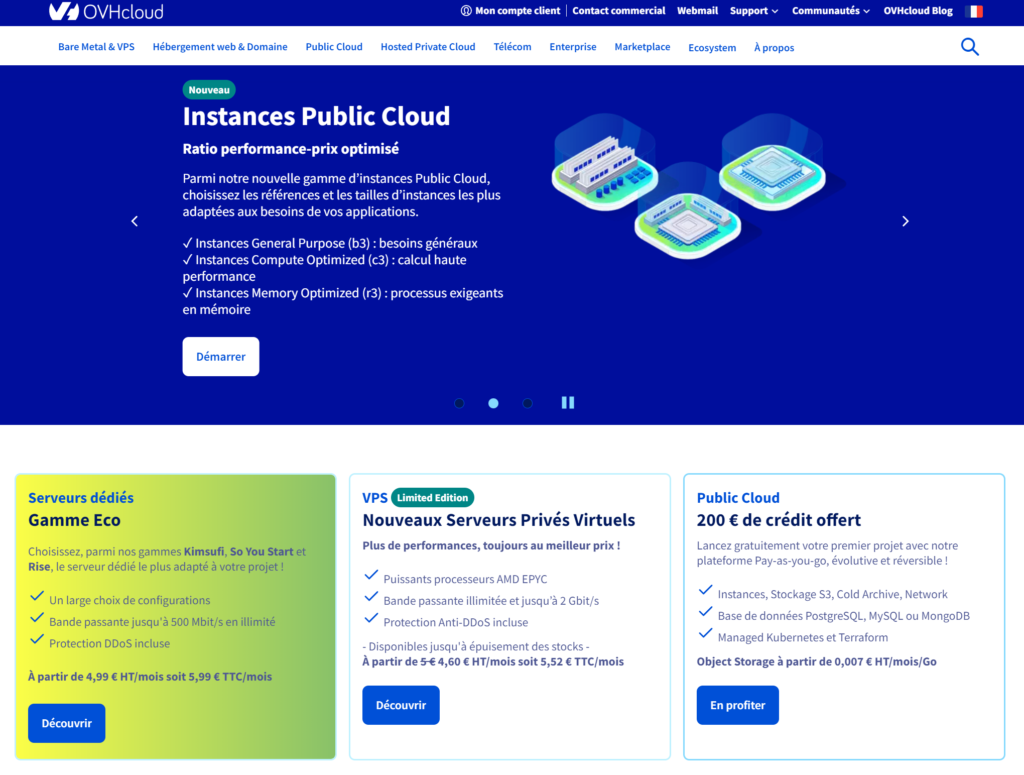Screen dimensions: 1024x775
Task: Click Découvrir on the Serveurs dédiés card
Action: [x=66, y=723]
